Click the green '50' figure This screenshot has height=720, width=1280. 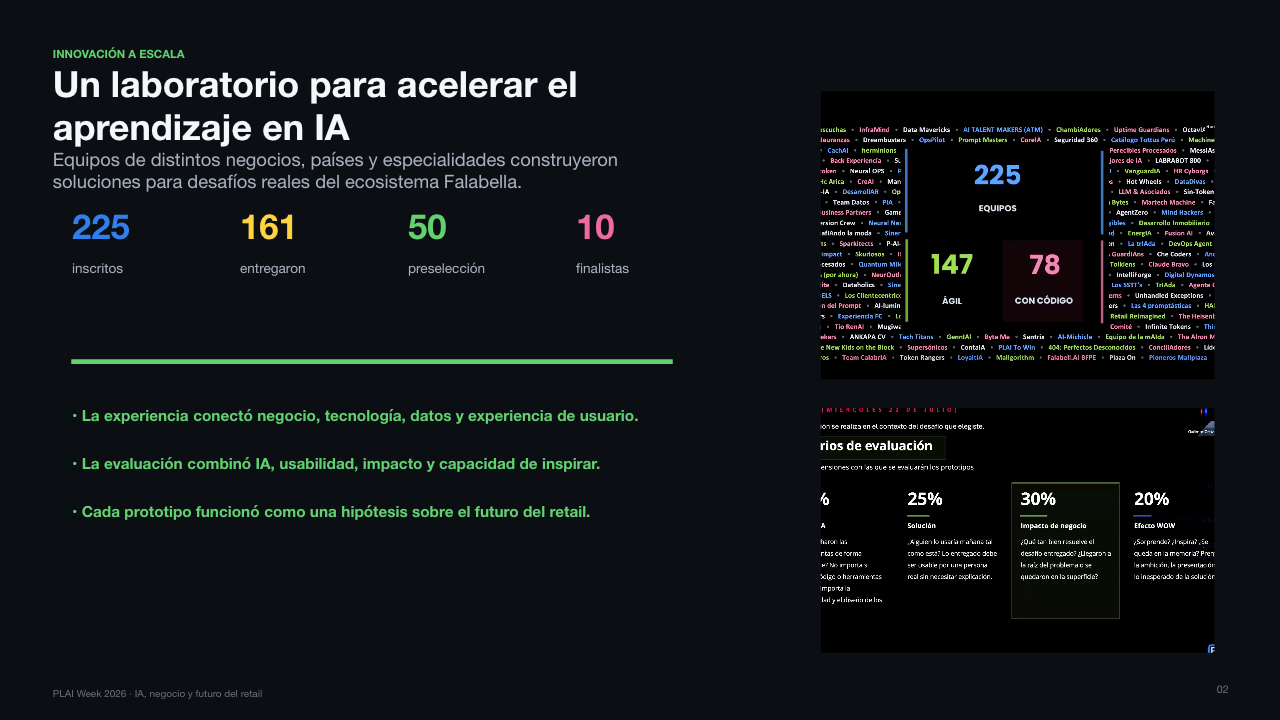click(427, 228)
